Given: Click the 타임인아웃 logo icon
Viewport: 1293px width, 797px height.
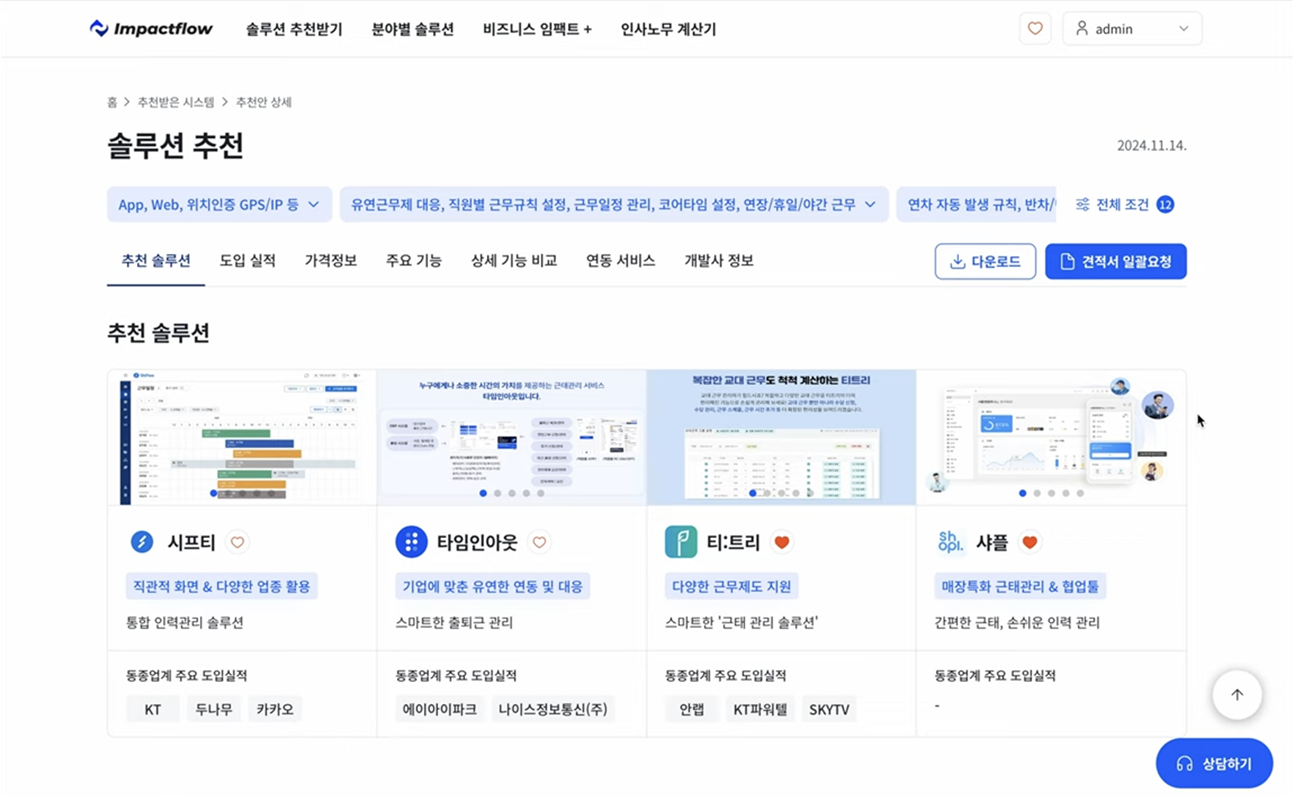Looking at the screenshot, I should pyautogui.click(x=411, y=542).
